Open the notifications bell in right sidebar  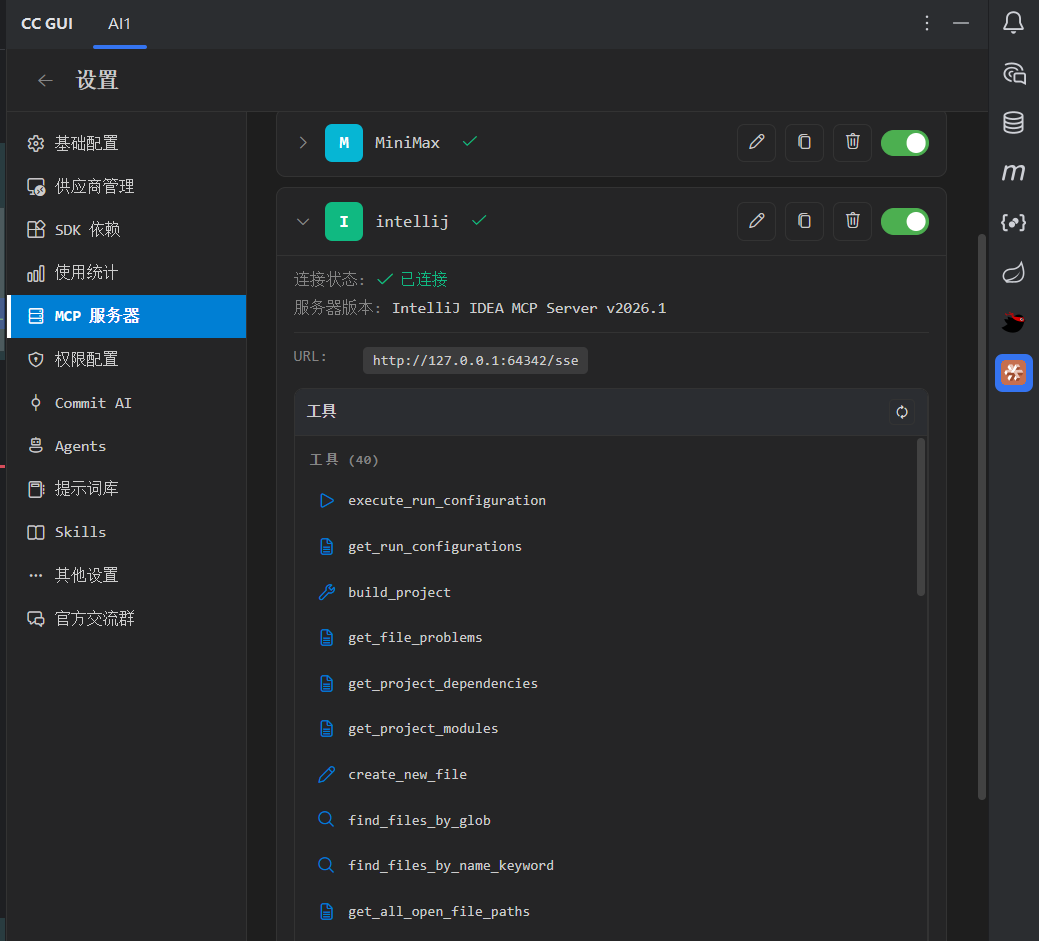[1013, 22]
